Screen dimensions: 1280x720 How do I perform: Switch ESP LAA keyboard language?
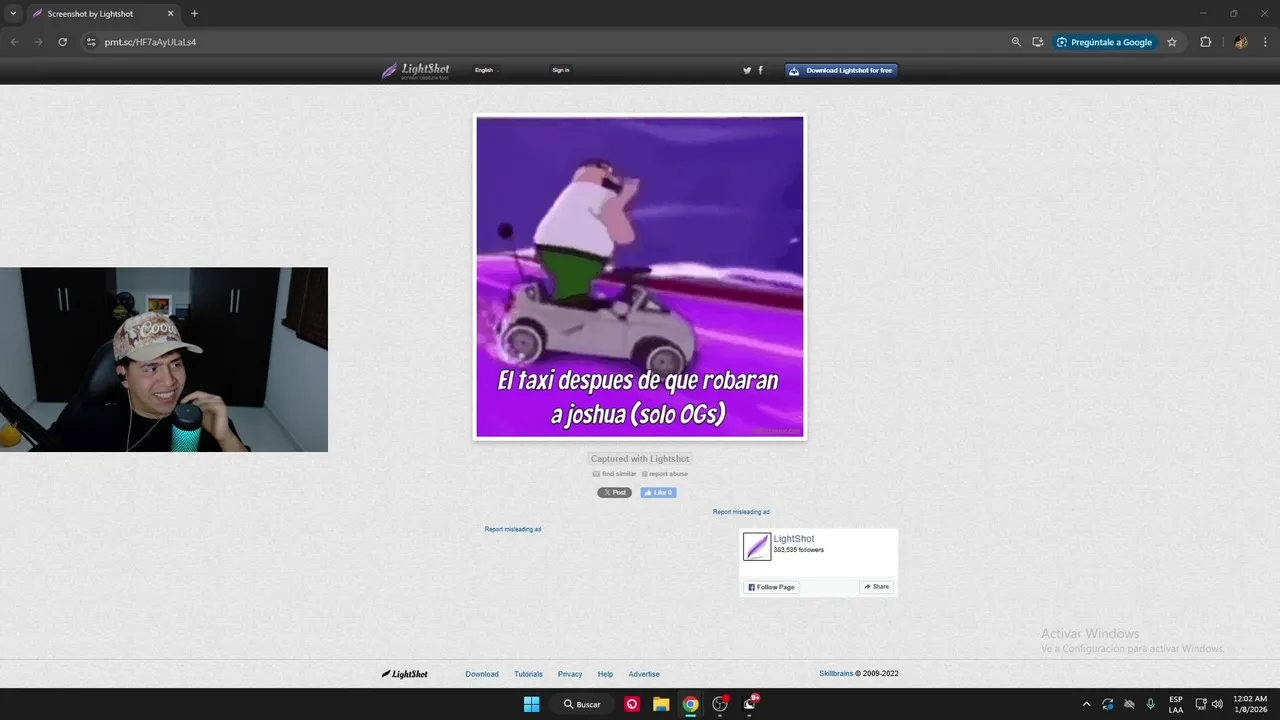pos(1176,704)
